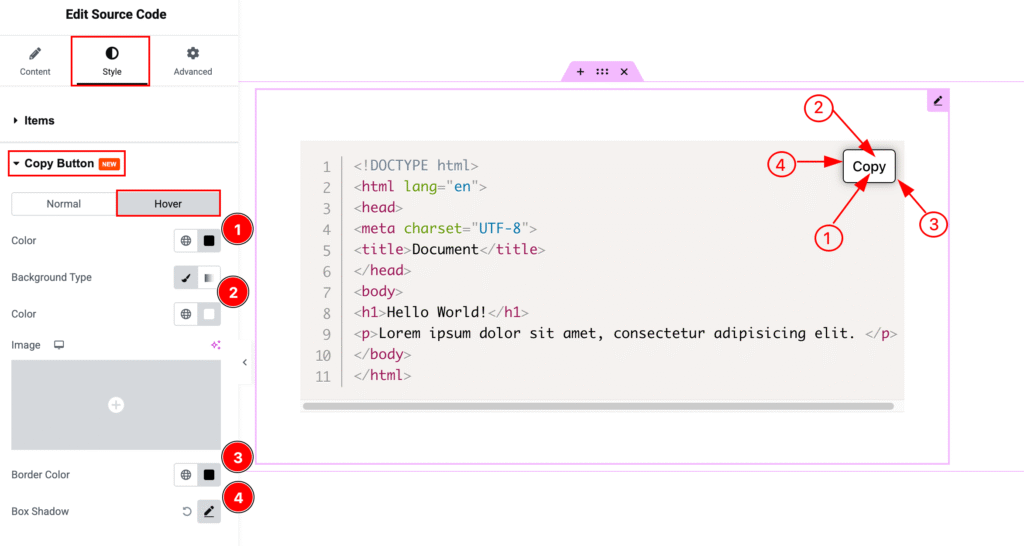Open the Advanced tab
This screenshot has height=546, width=1024.
(193, 61)
